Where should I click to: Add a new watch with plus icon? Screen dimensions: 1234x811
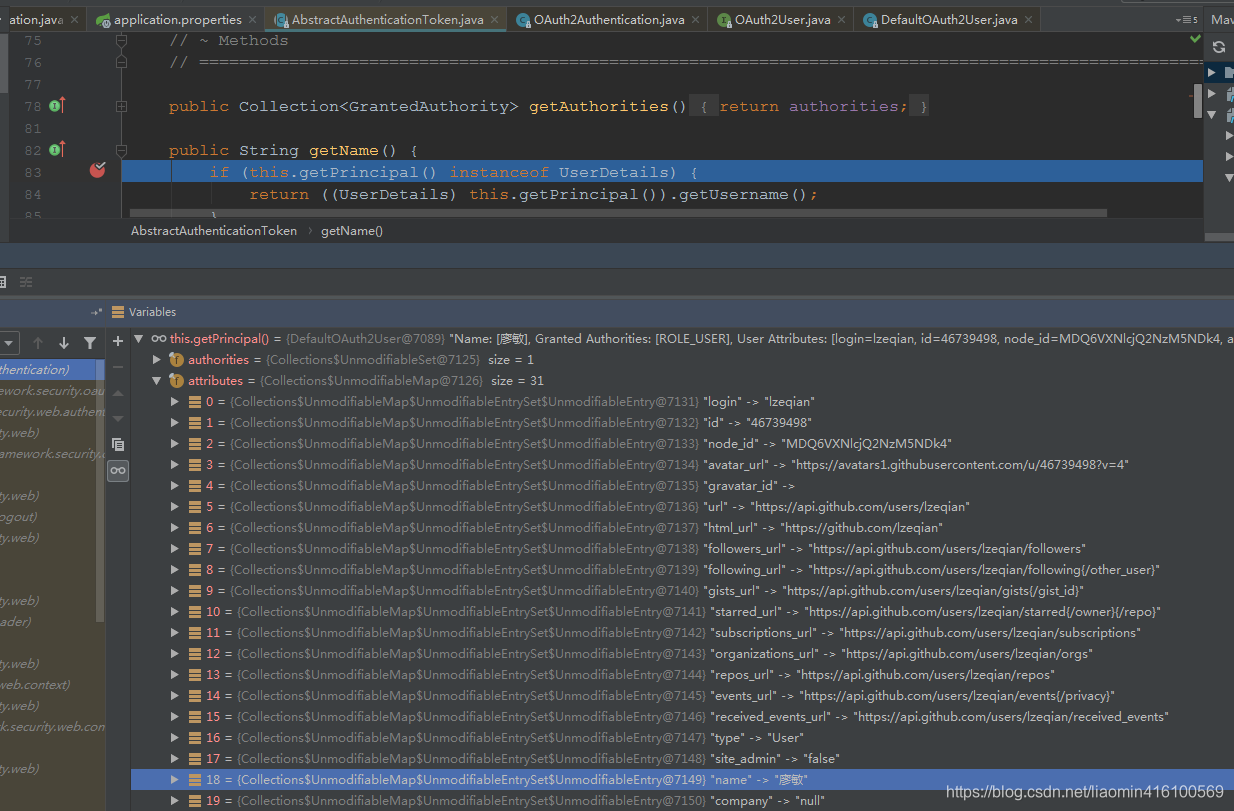tap(118, 342)
